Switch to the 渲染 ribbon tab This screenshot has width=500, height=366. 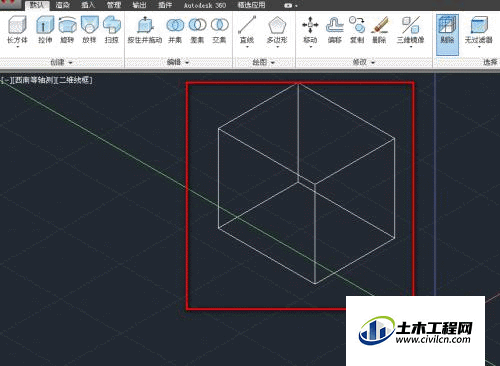coord(62,5)
